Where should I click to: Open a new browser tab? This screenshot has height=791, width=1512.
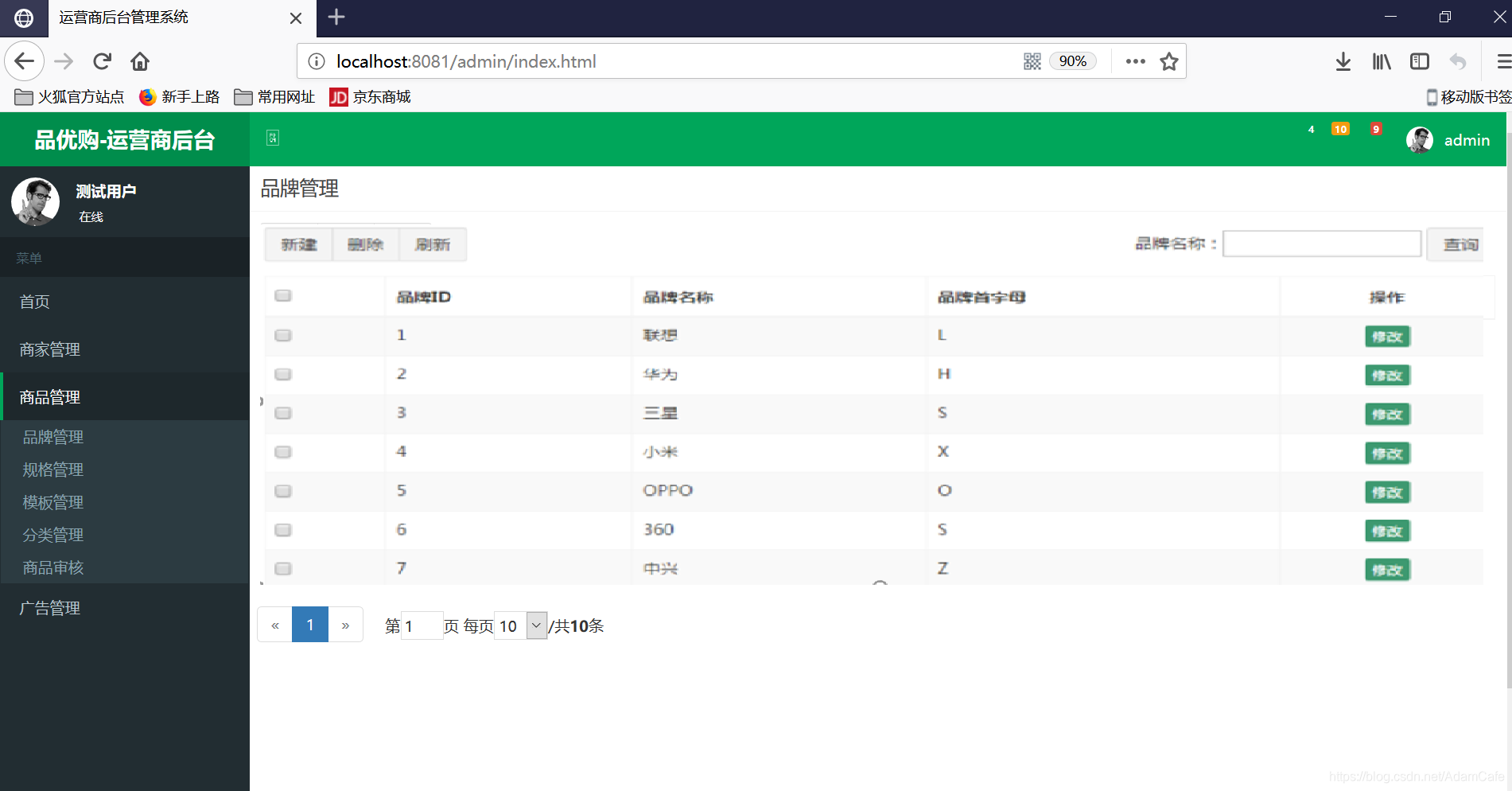336,17
